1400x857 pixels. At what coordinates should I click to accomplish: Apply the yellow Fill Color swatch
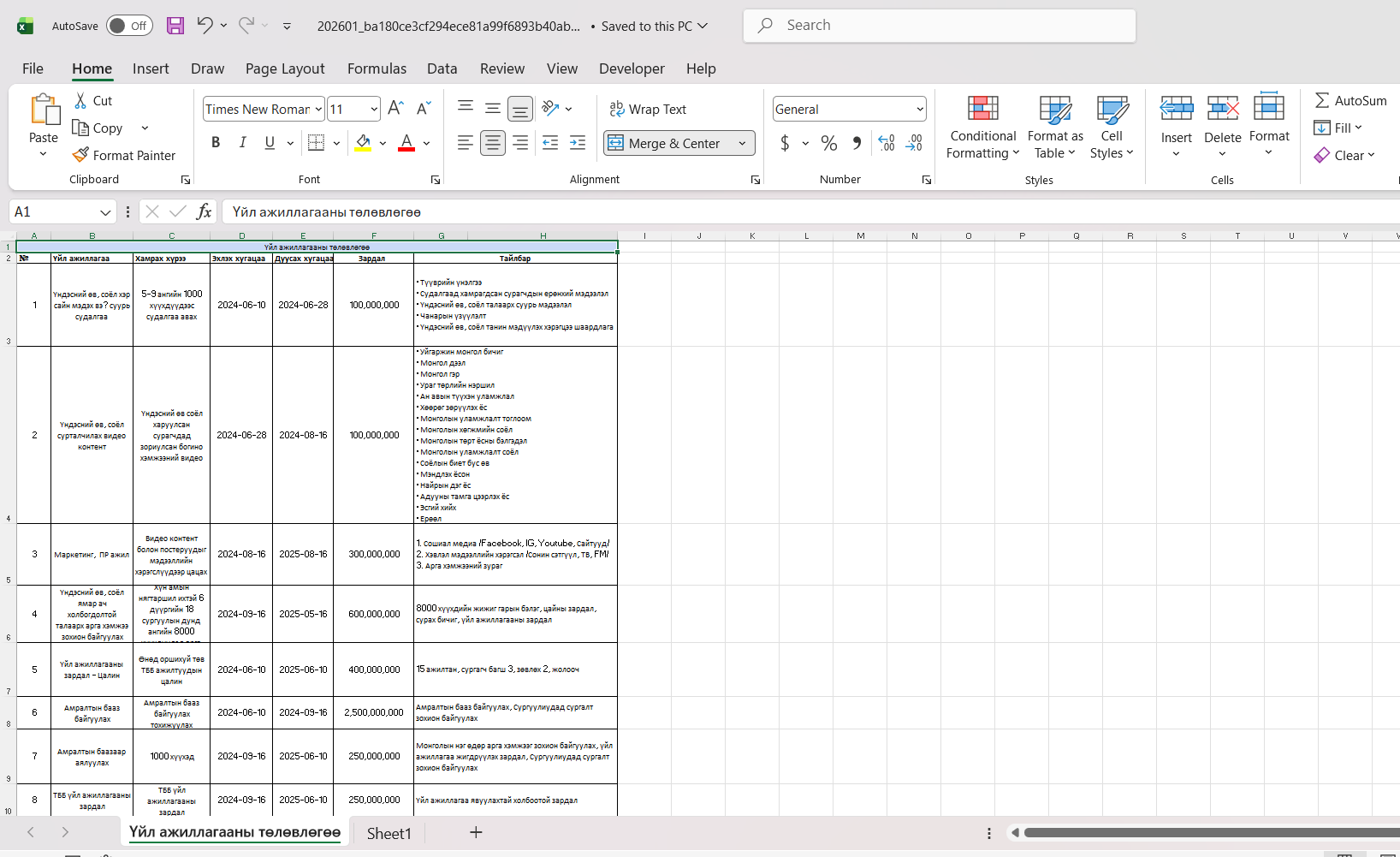point(363,143)
